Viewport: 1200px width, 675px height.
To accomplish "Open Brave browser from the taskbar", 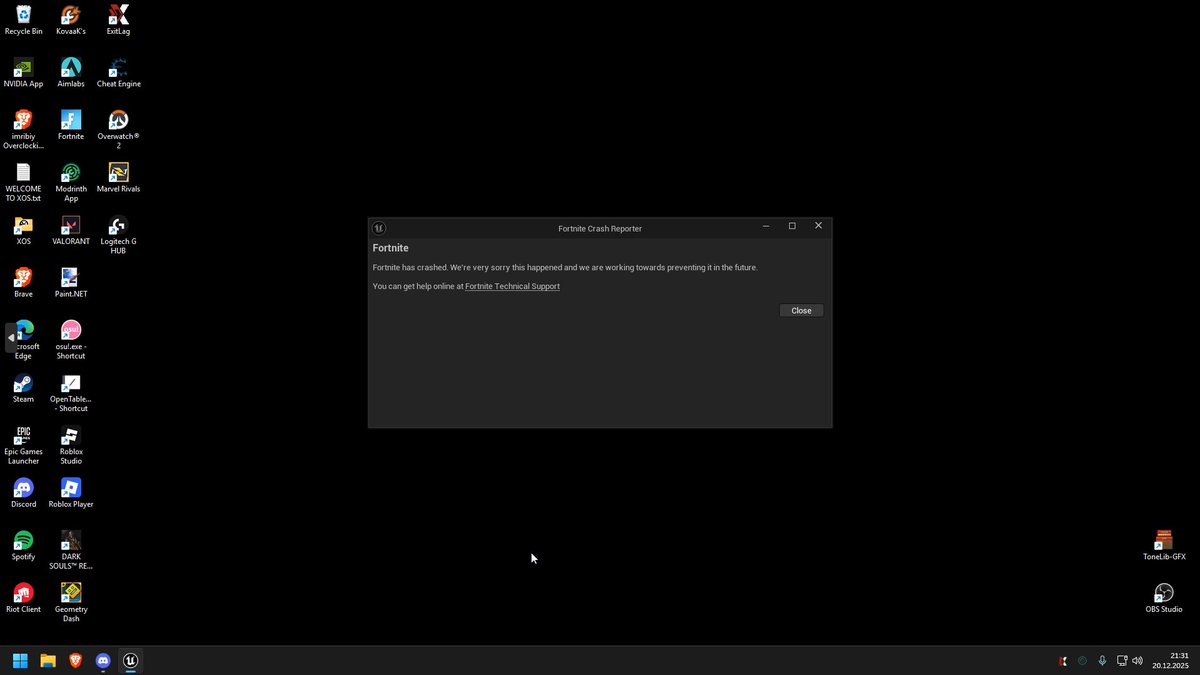I will click(75, 660).
